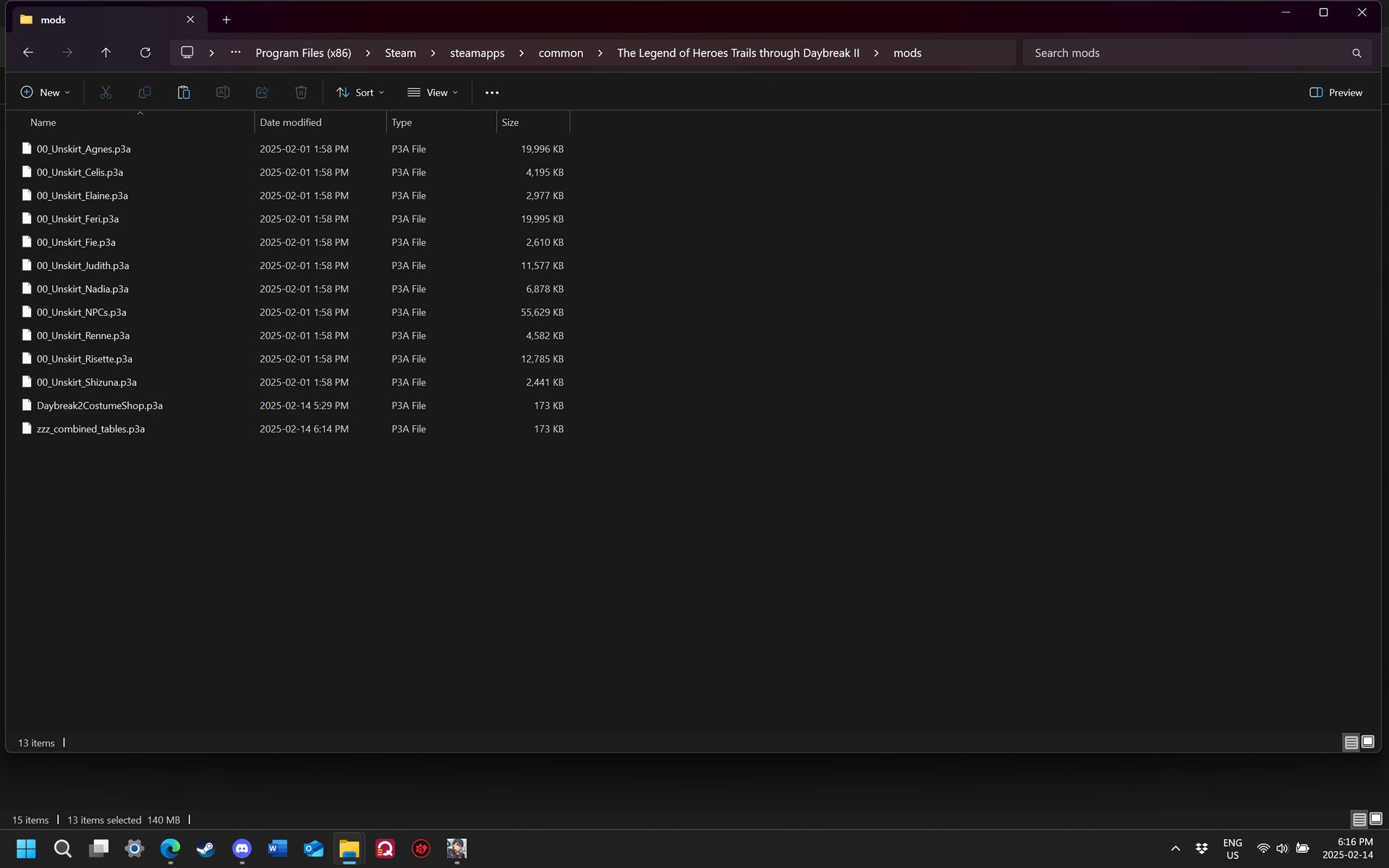Open the View dropdown
1389x868 pixels.
coord(433,93)
